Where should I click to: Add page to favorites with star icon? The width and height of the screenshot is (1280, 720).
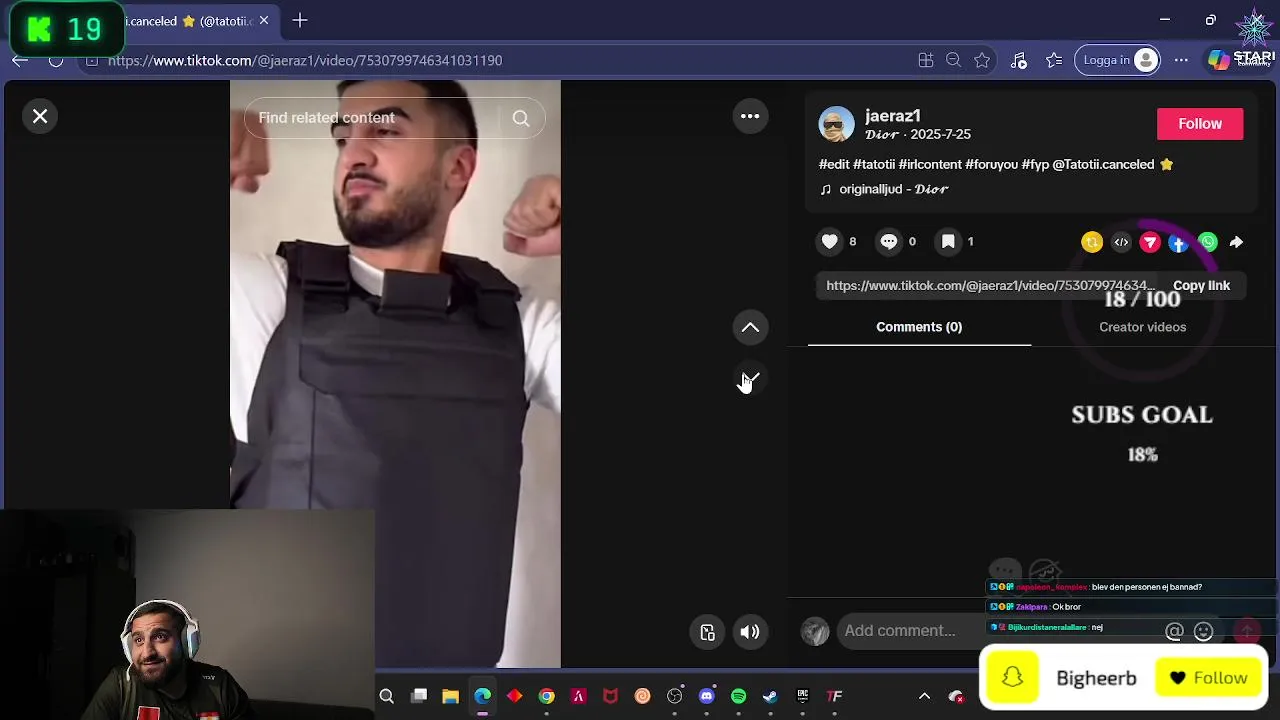click(x=982, y=60)
